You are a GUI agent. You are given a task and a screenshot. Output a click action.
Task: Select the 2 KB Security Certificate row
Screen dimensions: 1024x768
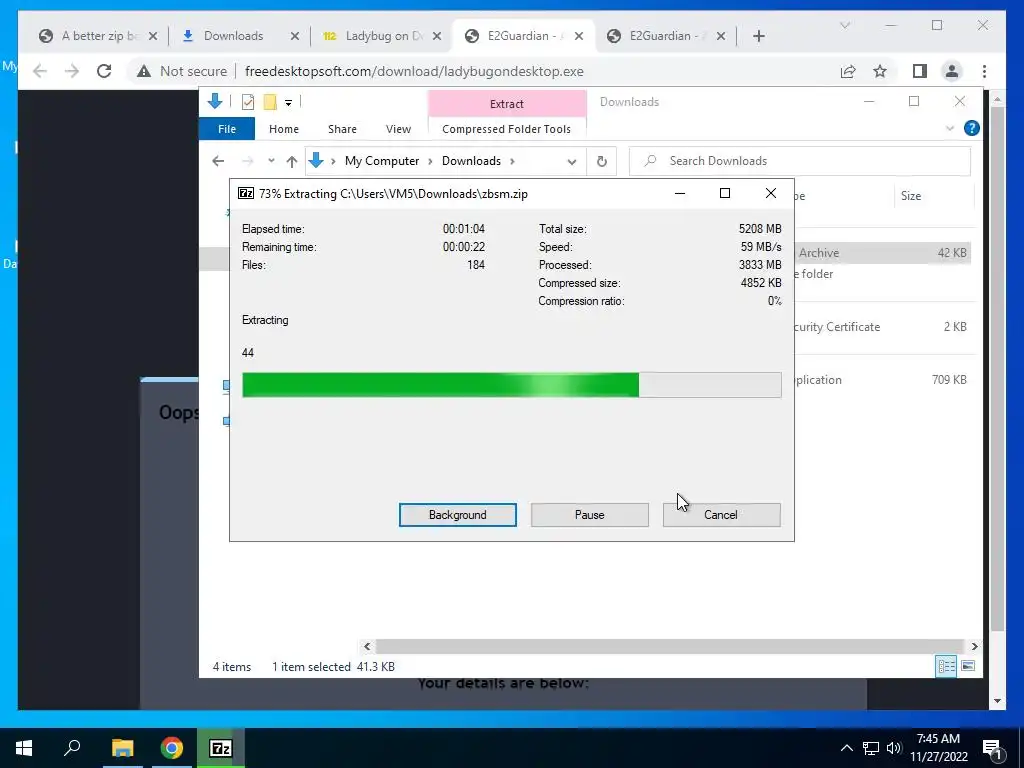pyautogui.click(x=884, y=327)
